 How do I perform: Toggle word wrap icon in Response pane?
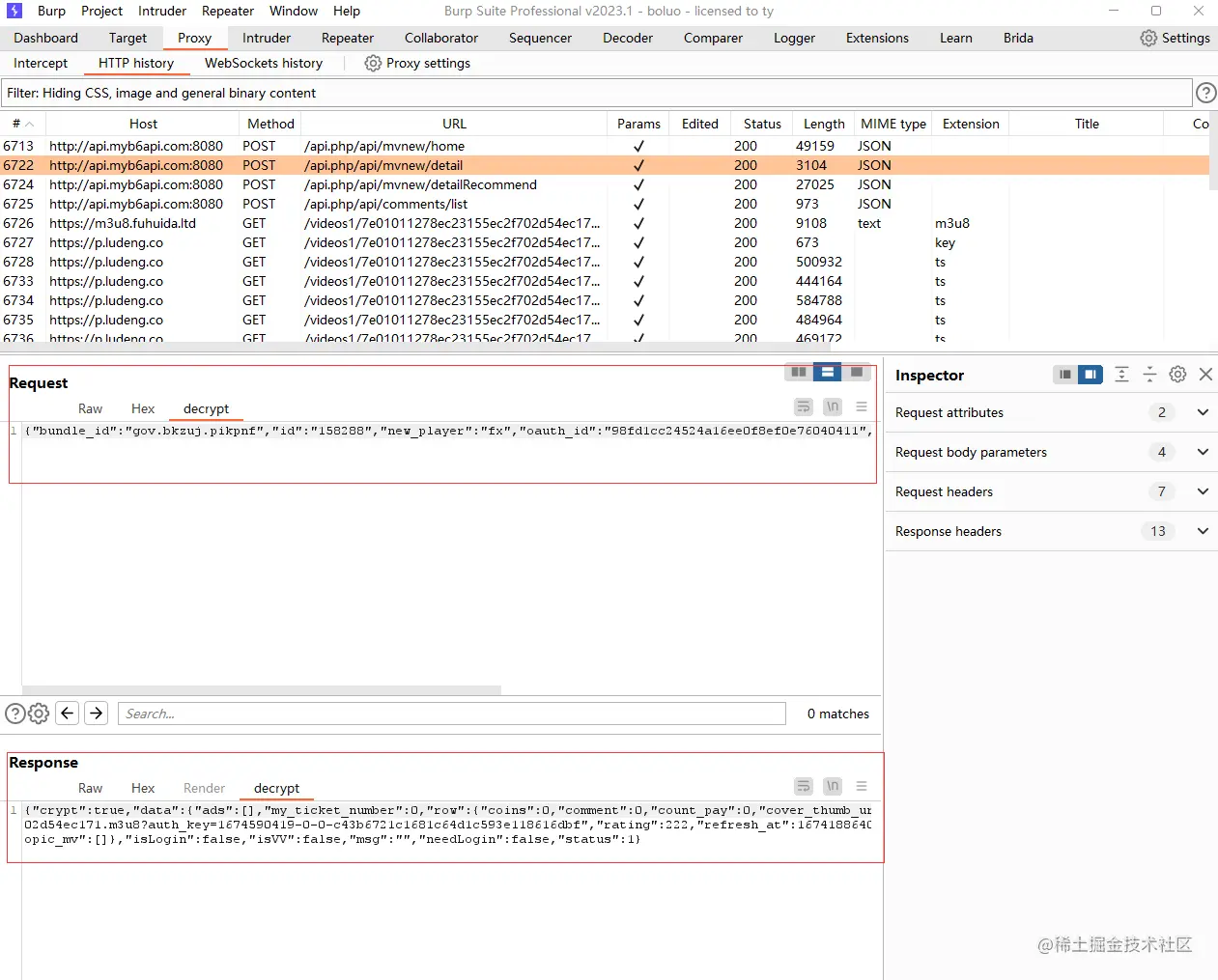[x=804, y=787]
